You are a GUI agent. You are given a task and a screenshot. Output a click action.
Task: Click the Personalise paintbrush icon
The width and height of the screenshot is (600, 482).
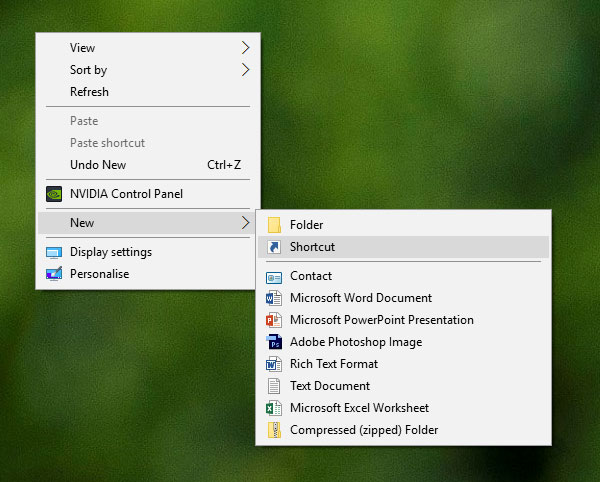pyautogui.click(x=54, y=274)
